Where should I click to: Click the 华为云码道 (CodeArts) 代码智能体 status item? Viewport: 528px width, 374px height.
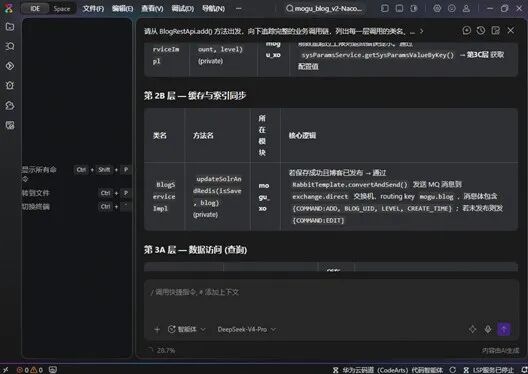click(388, 370)
